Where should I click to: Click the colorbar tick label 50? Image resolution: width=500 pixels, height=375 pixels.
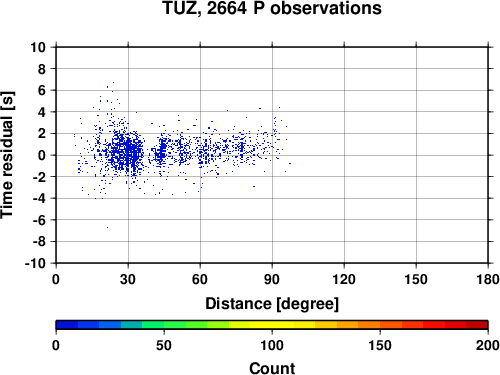[164, 345]
